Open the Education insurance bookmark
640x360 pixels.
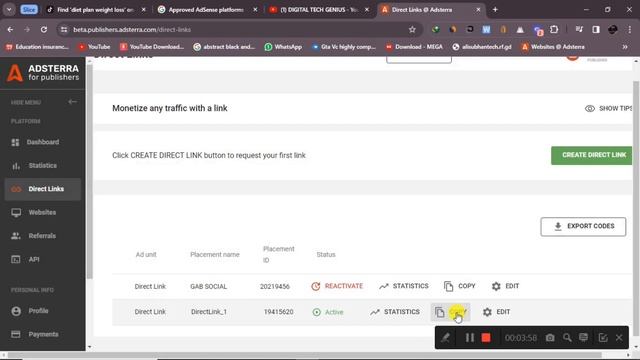pyautogui.click(x=37, y=47)
